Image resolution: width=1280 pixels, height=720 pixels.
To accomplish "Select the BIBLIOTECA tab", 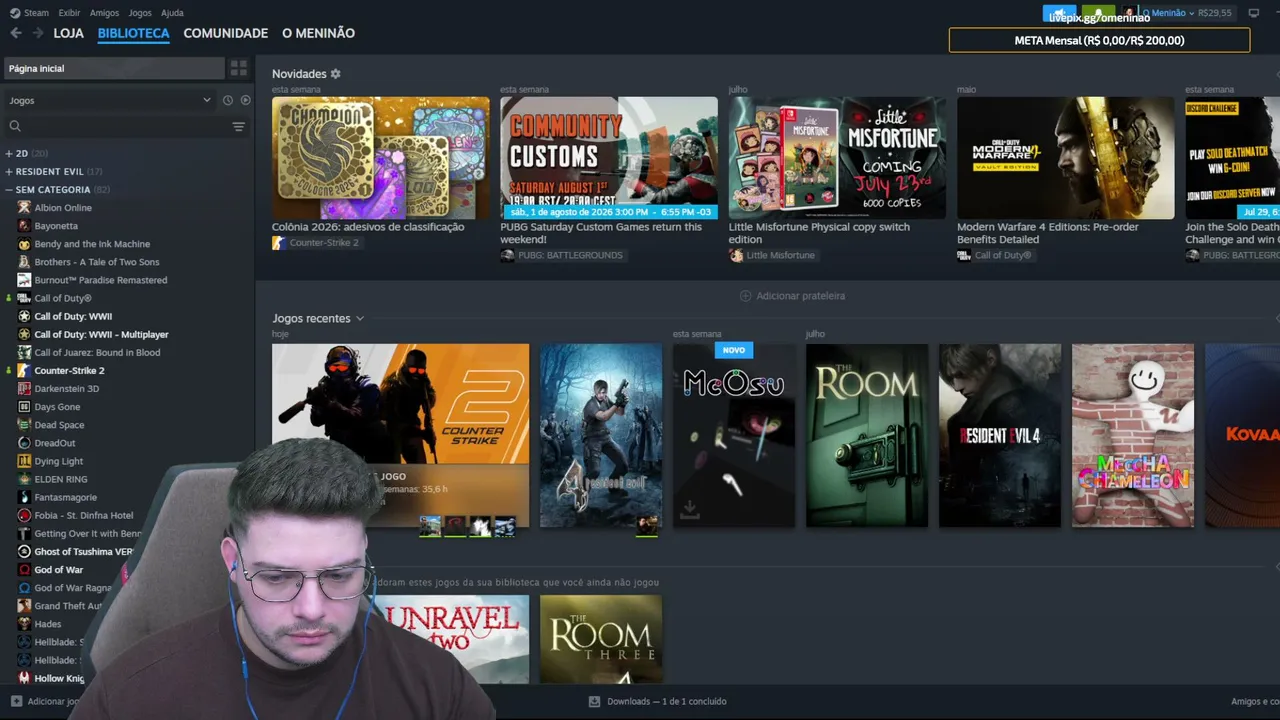I will coord(134,33).
